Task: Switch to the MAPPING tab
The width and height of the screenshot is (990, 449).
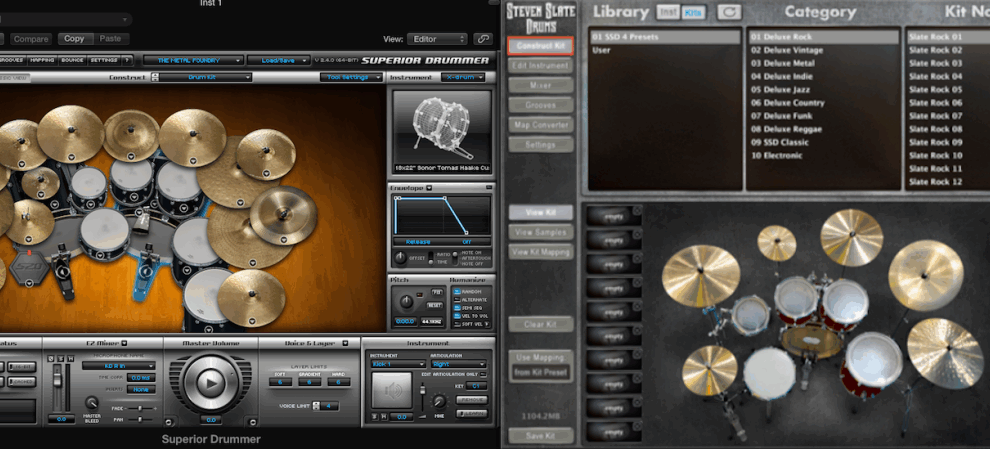Action: pos(42,60)
